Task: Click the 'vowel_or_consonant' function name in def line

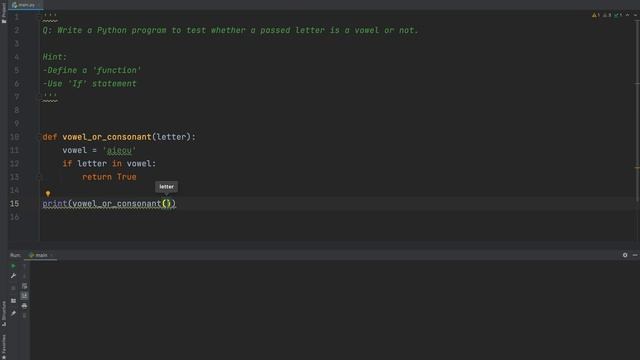Action: pos(107,137)
